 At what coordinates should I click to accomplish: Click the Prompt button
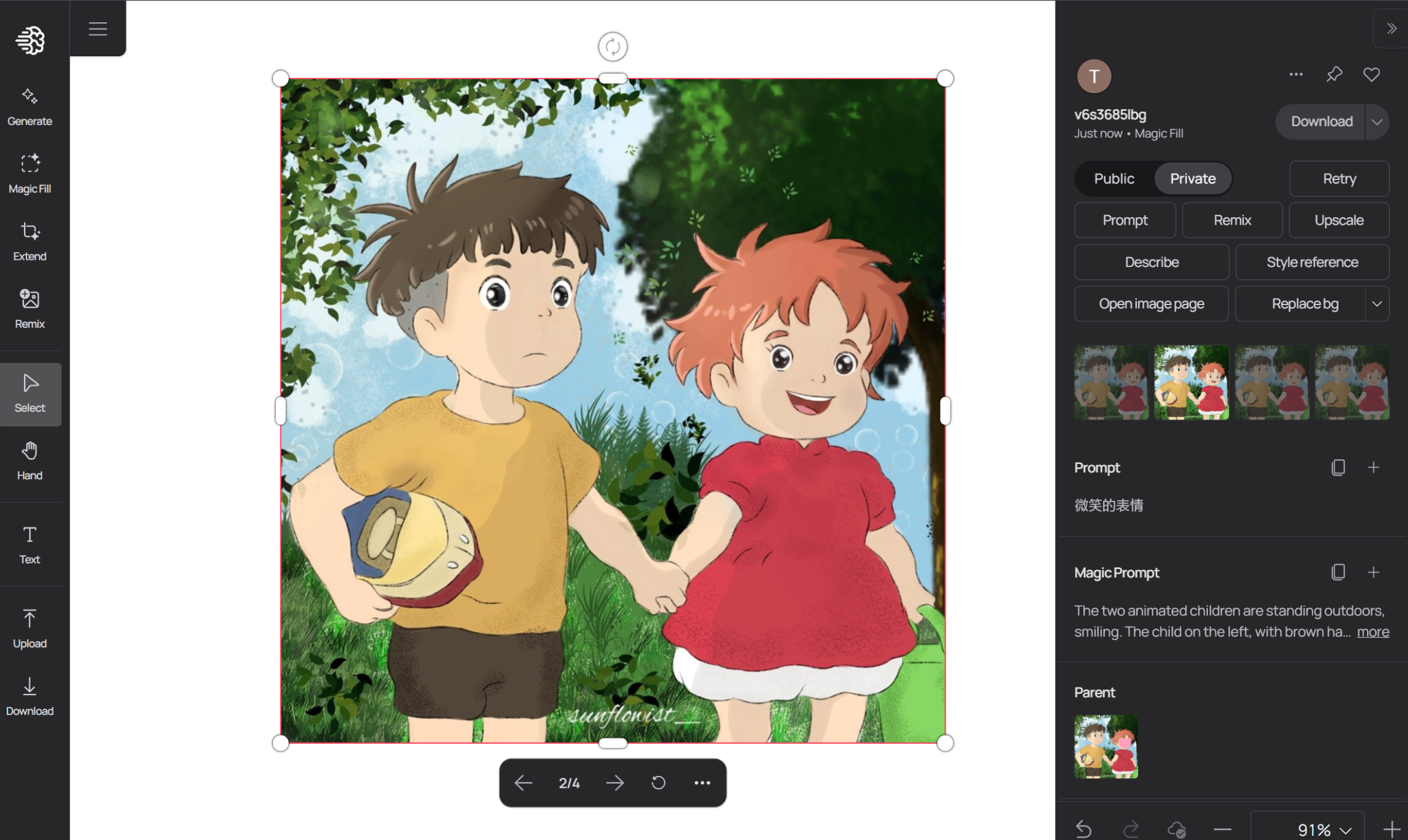[x=1125, y=220]
